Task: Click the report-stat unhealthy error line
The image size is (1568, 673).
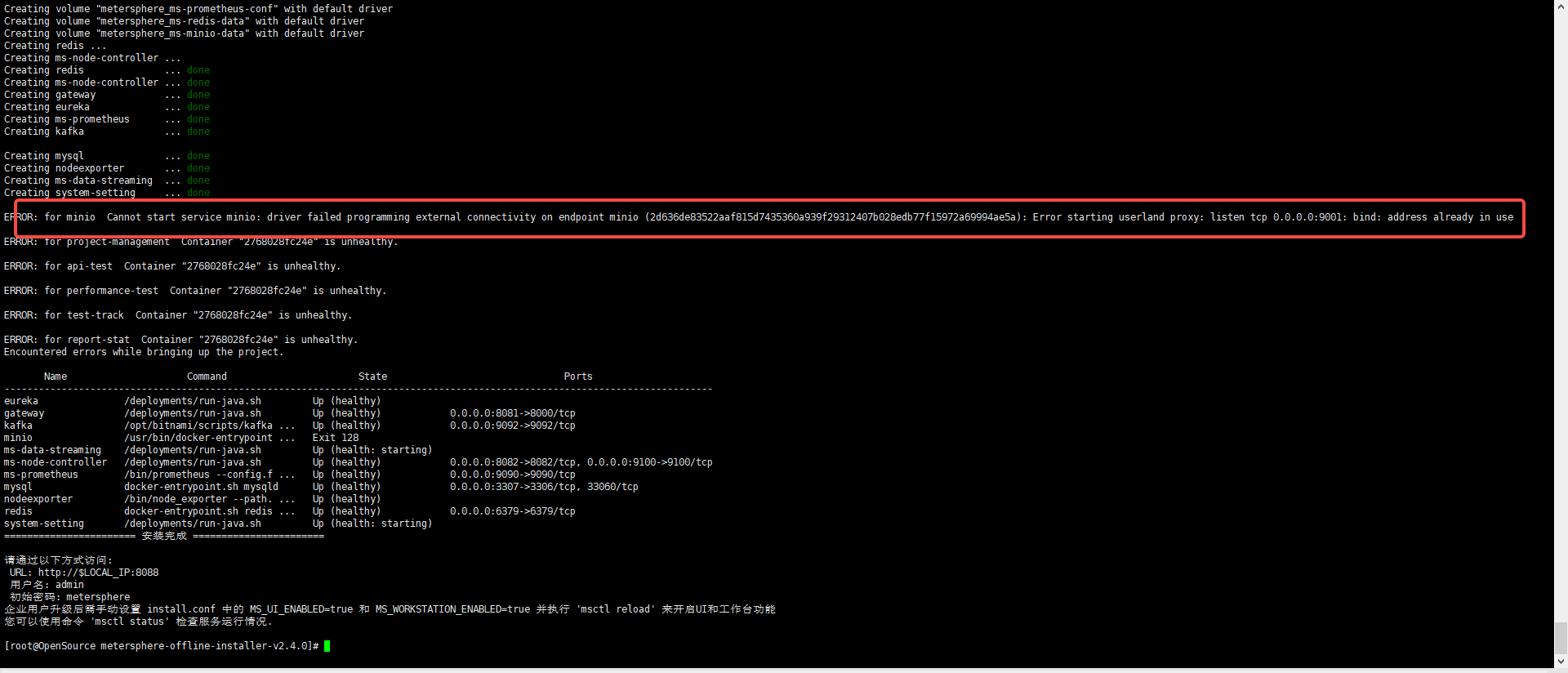Action: pyautogui.click(x=181, y=340)
